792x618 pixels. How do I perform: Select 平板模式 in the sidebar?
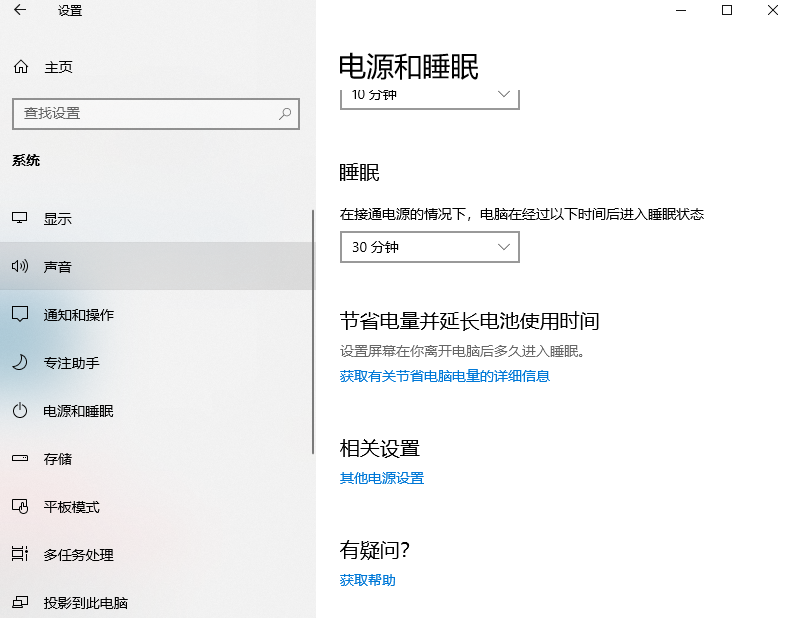coord(71,507)
